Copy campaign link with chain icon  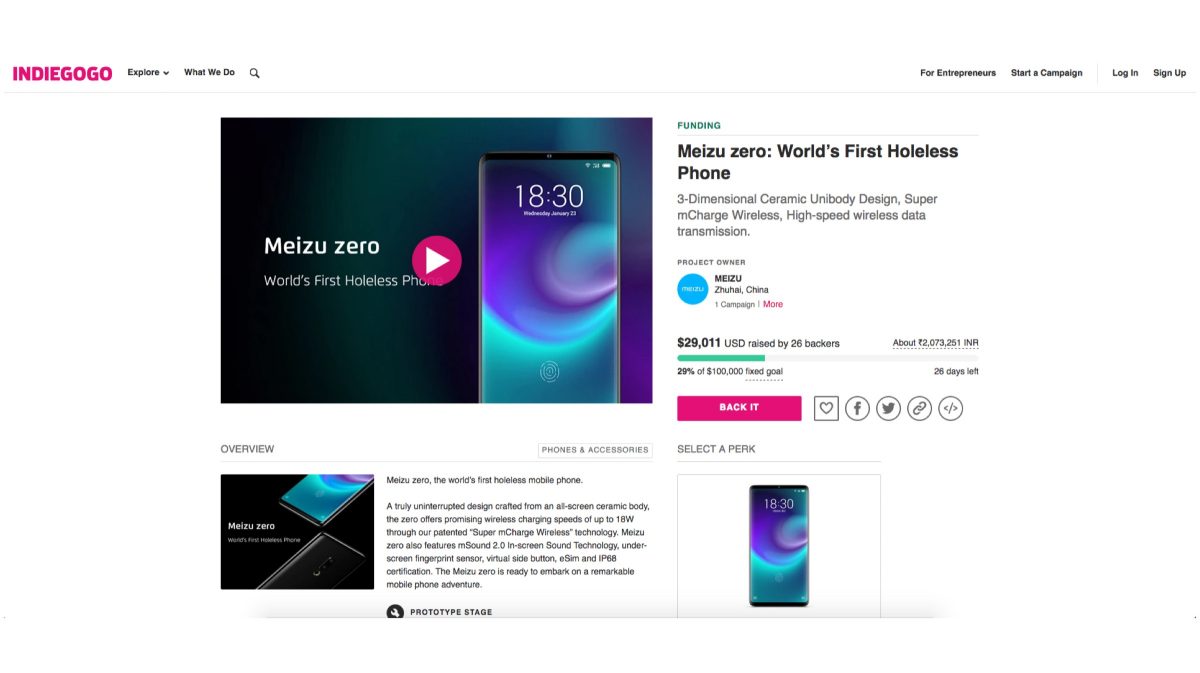pyautogui.click(x=919, y=408)
